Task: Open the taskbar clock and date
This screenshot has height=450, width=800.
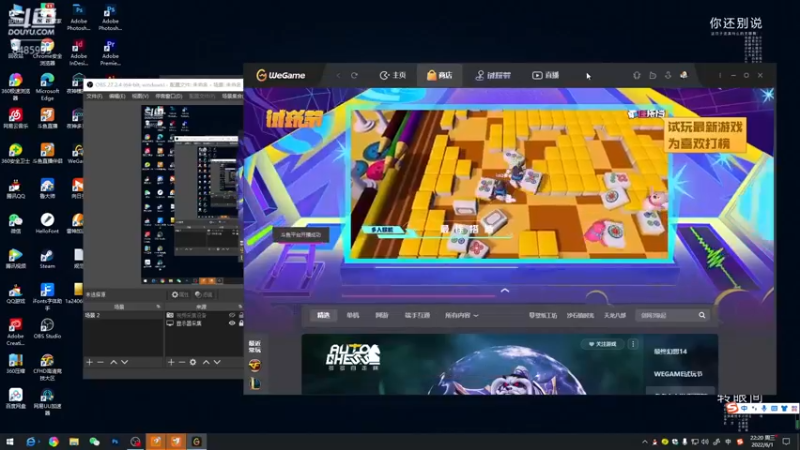Action: 763,441
